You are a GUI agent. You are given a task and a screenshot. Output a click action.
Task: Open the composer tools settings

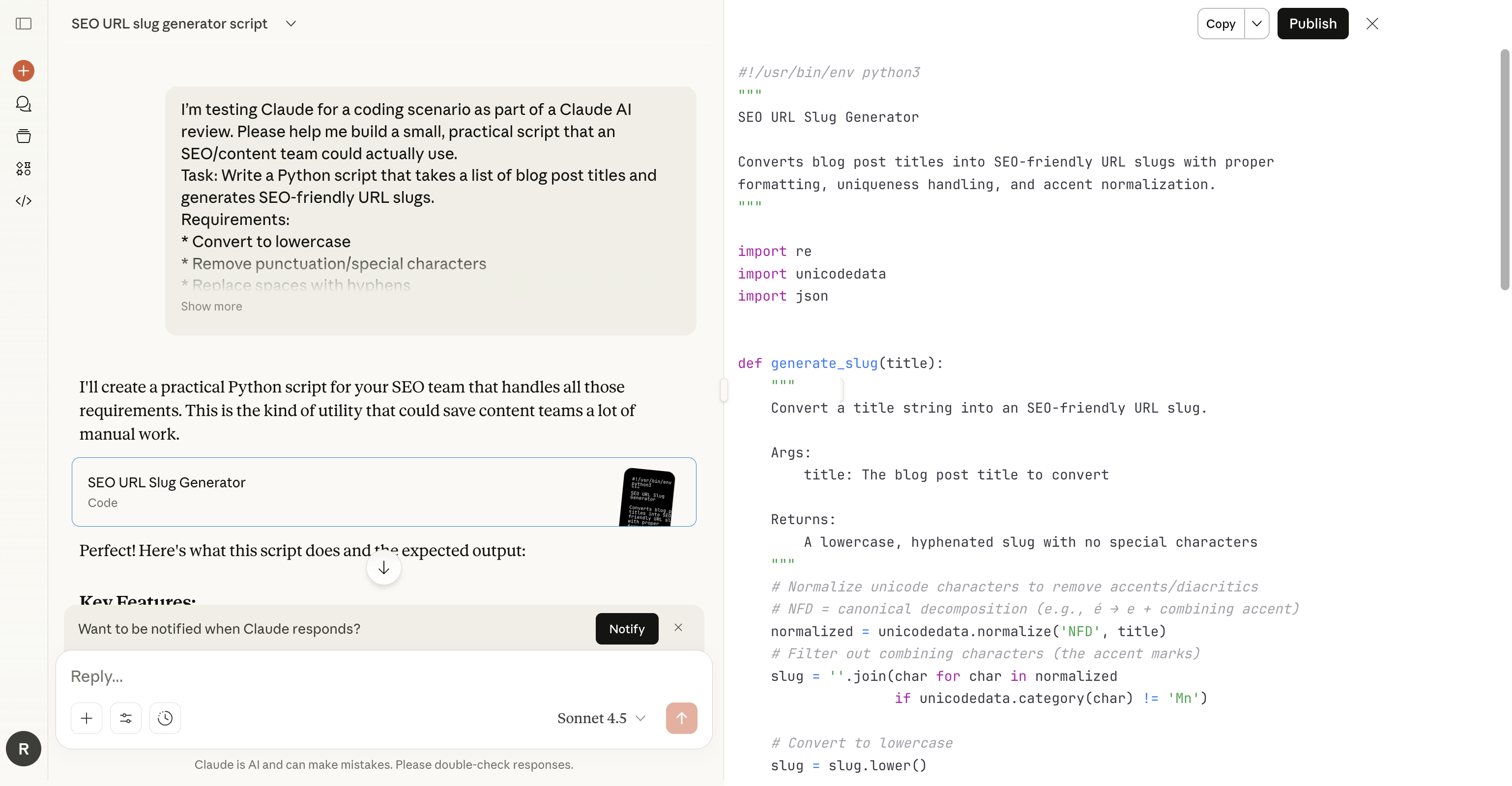126,717
